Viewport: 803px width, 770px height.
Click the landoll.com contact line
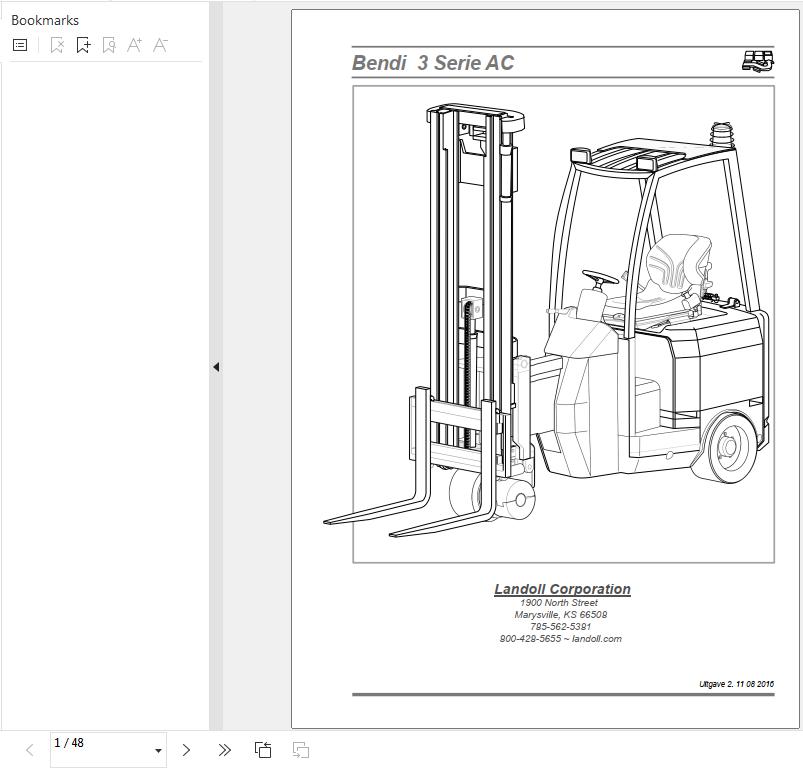(561, 639)
